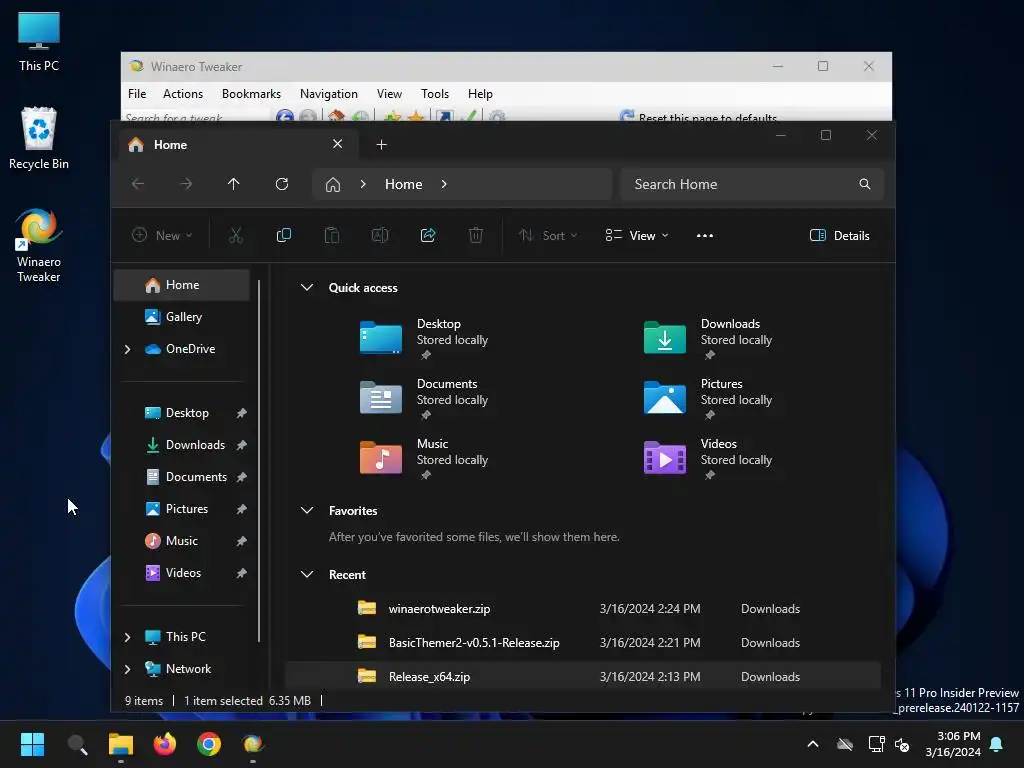Open Google Chrome from the taskbar
This screenshot has height=768, width=1024.
(209, 744)
